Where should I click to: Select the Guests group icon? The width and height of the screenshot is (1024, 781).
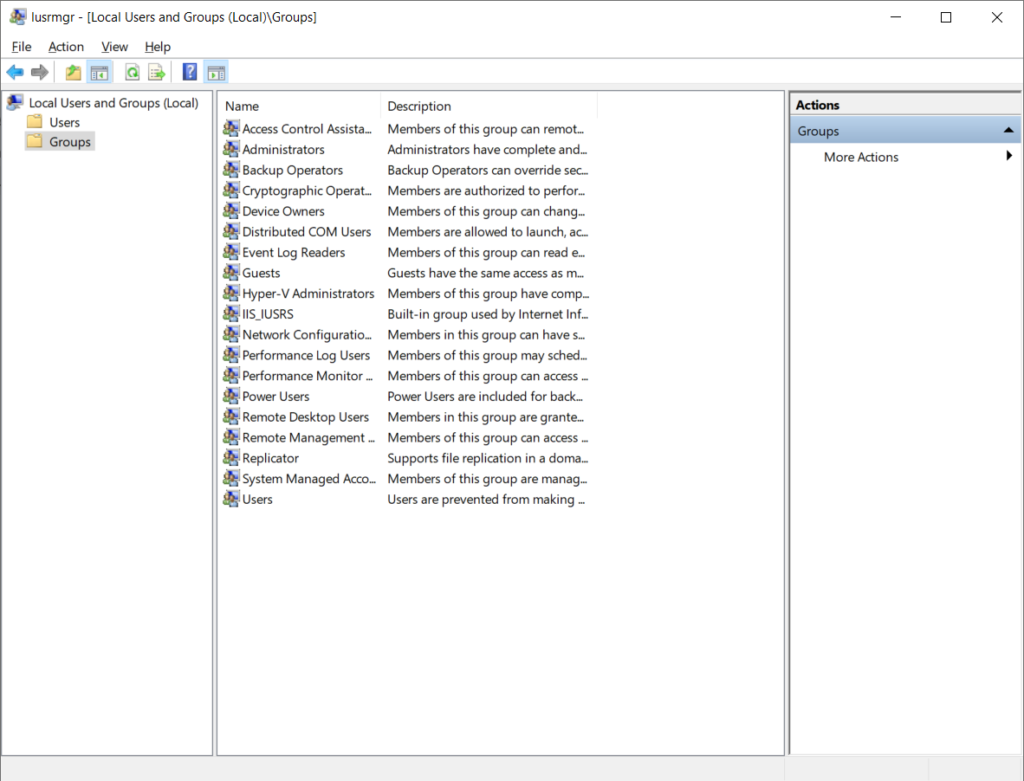pyautogui.click(x=230, y=272)
